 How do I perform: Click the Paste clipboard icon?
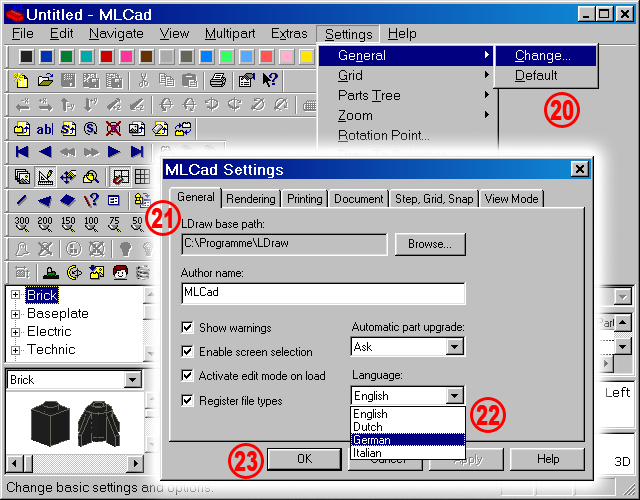click(x=189, y=80)
